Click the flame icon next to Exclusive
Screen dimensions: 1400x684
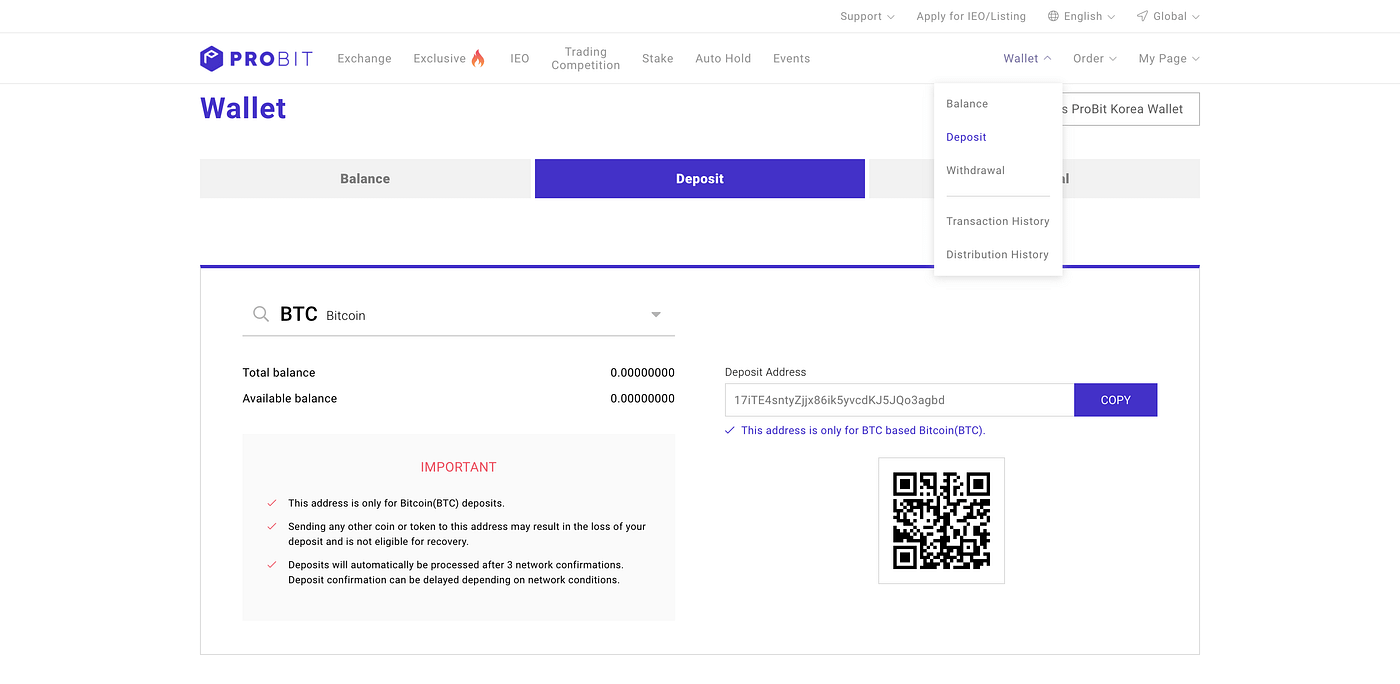[x=478, y=58]
